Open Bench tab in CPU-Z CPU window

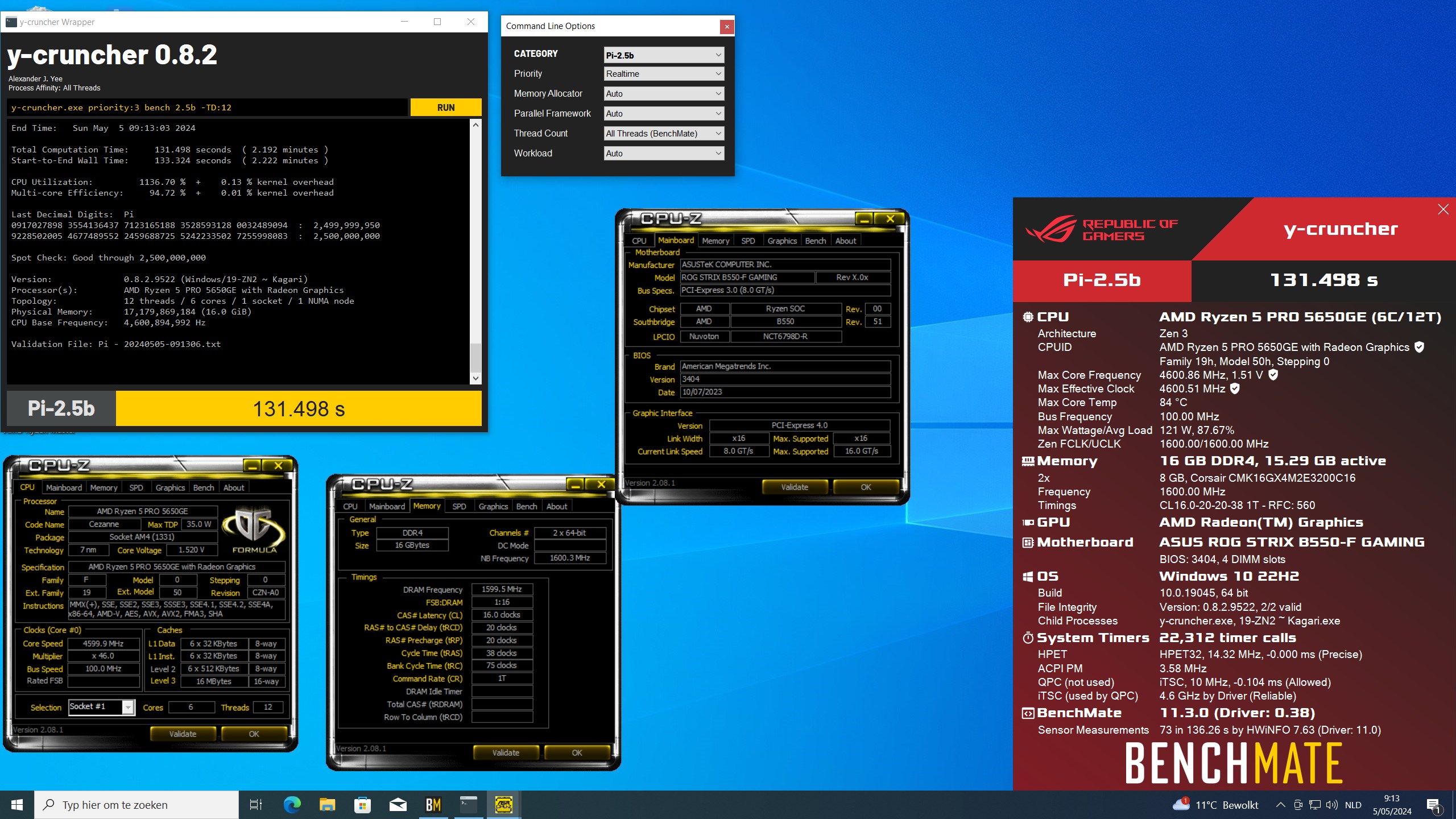[204, 488]
